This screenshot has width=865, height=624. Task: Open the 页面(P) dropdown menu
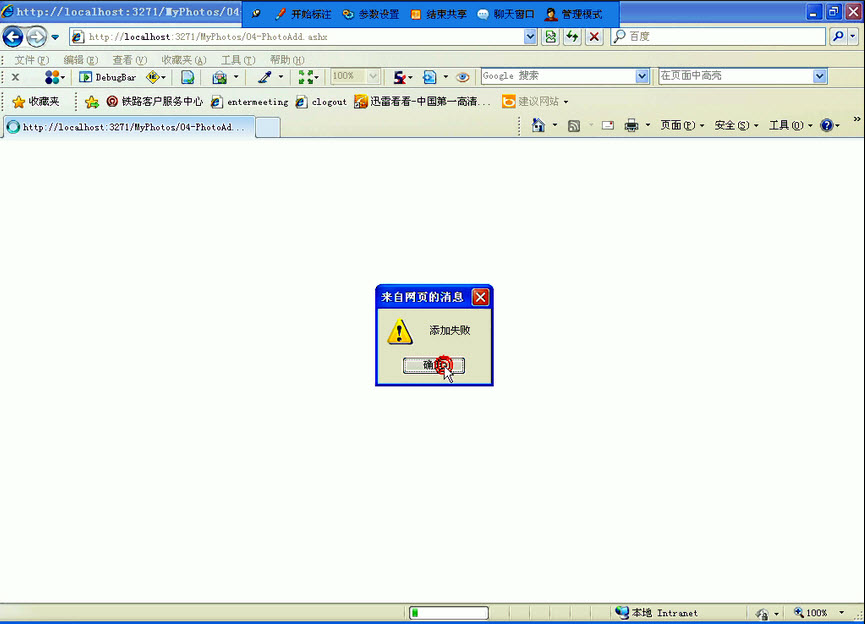[x=678, y=125]
